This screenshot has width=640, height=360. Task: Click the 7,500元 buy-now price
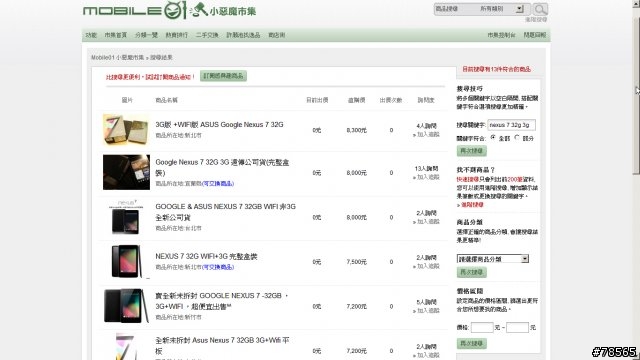coord(356,262)
